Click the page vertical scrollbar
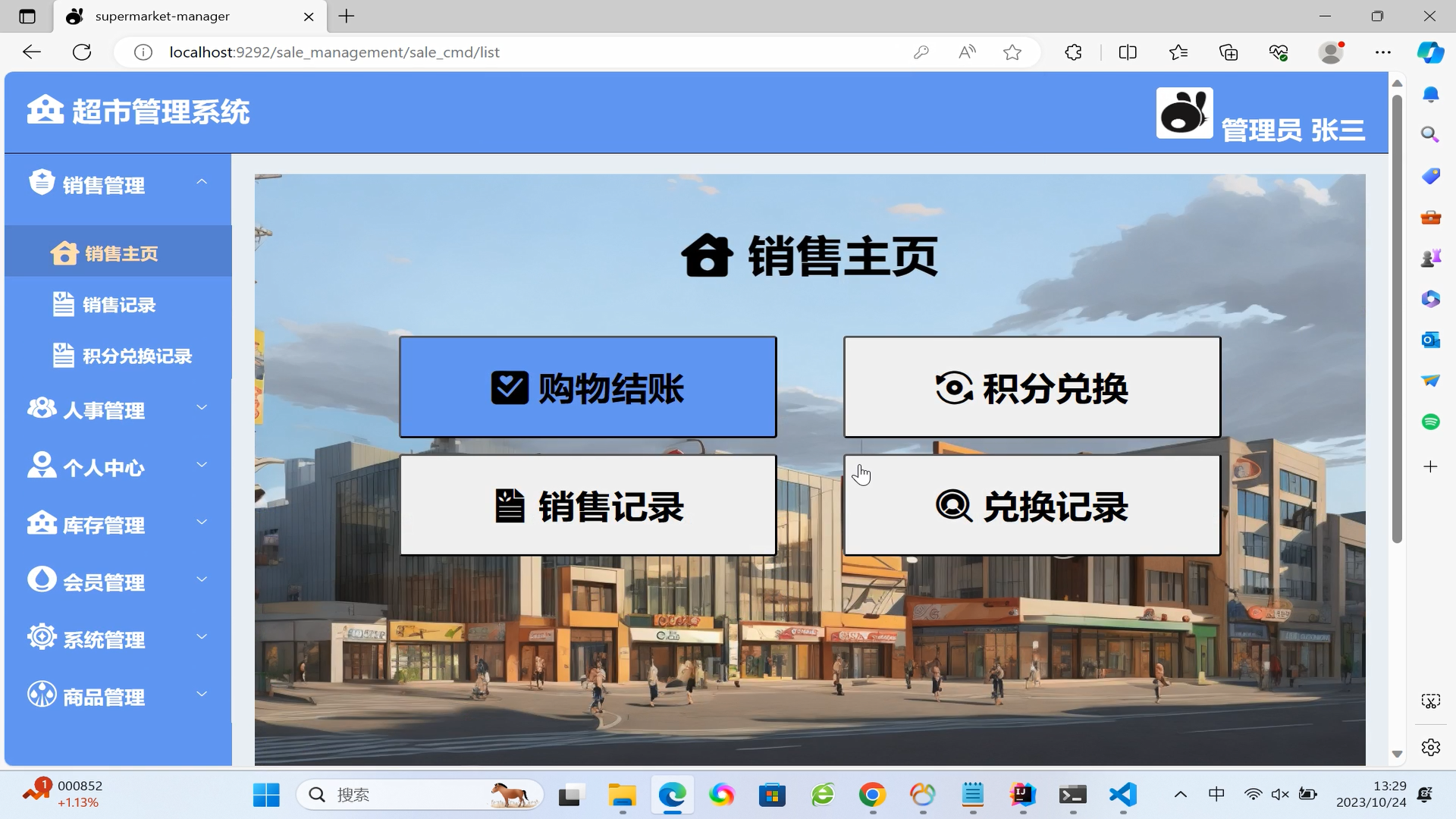The height and width of the screenshot is (819, 1456). coord(1397,318)
